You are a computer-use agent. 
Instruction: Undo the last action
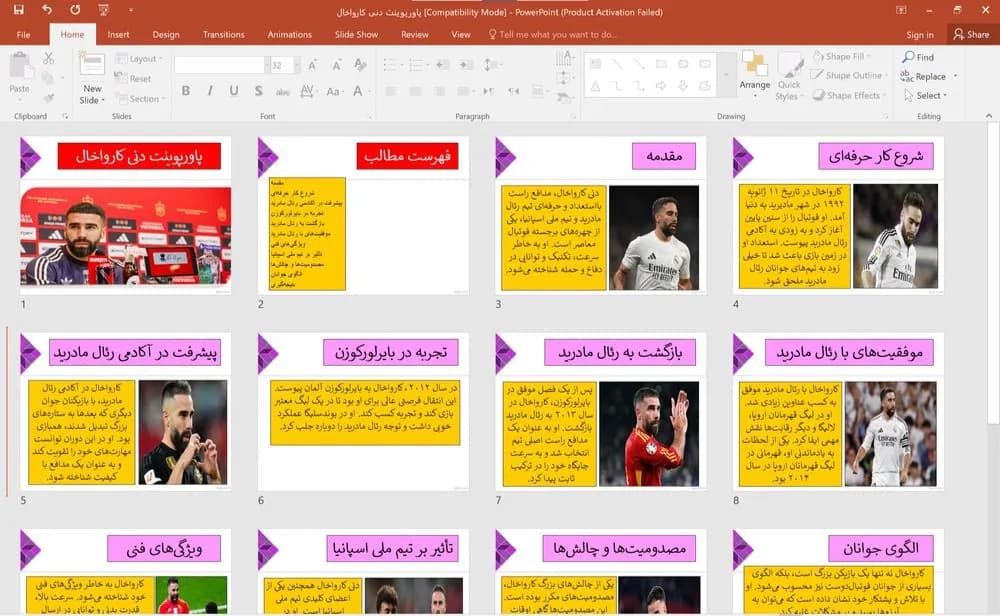(x=47, y=10)
